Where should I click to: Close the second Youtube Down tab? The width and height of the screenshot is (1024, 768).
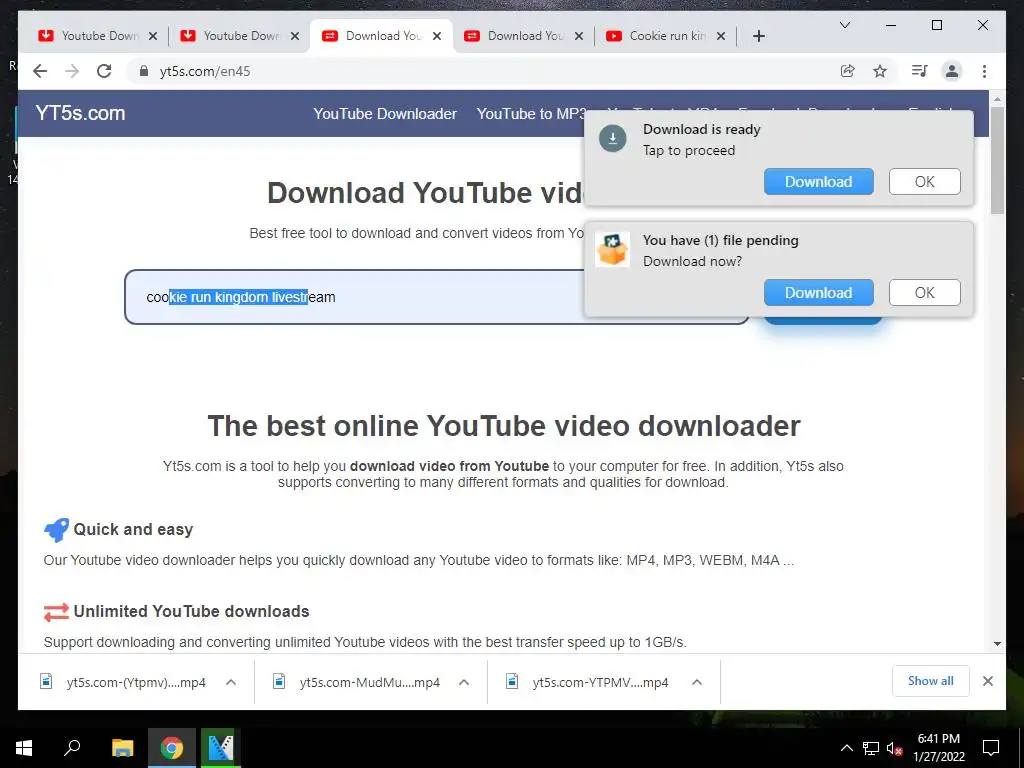(295, 36)
